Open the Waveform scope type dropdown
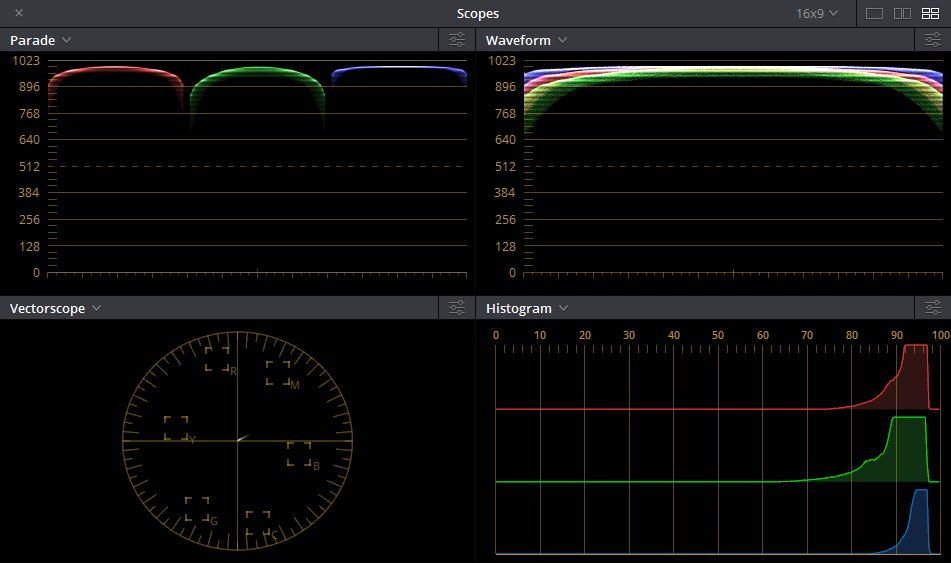 (x=526, y=41)
